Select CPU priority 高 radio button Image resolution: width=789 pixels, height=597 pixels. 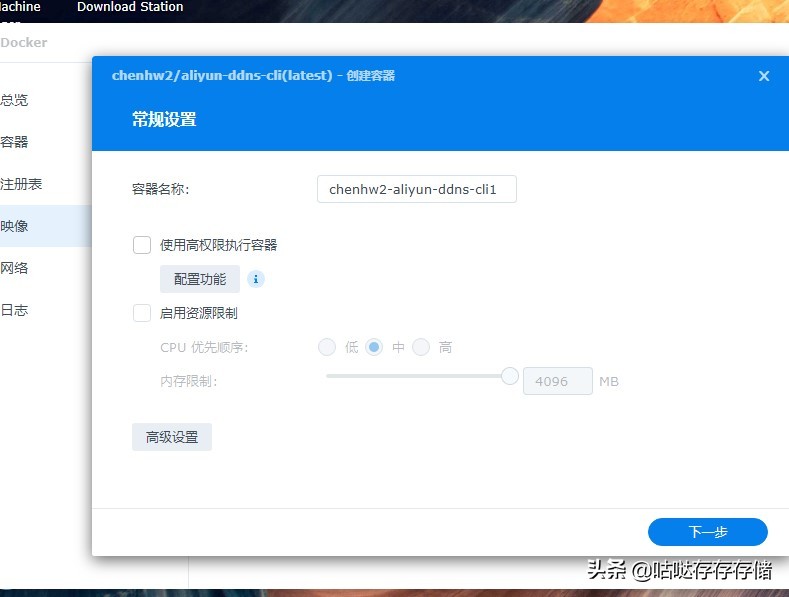pos(421,347)
